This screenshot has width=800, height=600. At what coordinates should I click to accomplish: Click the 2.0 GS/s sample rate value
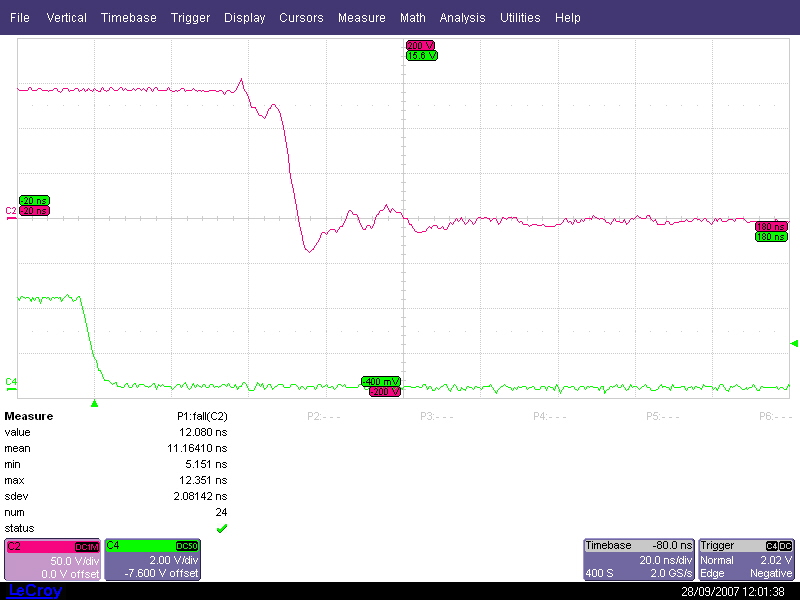[x=671, y=573]
